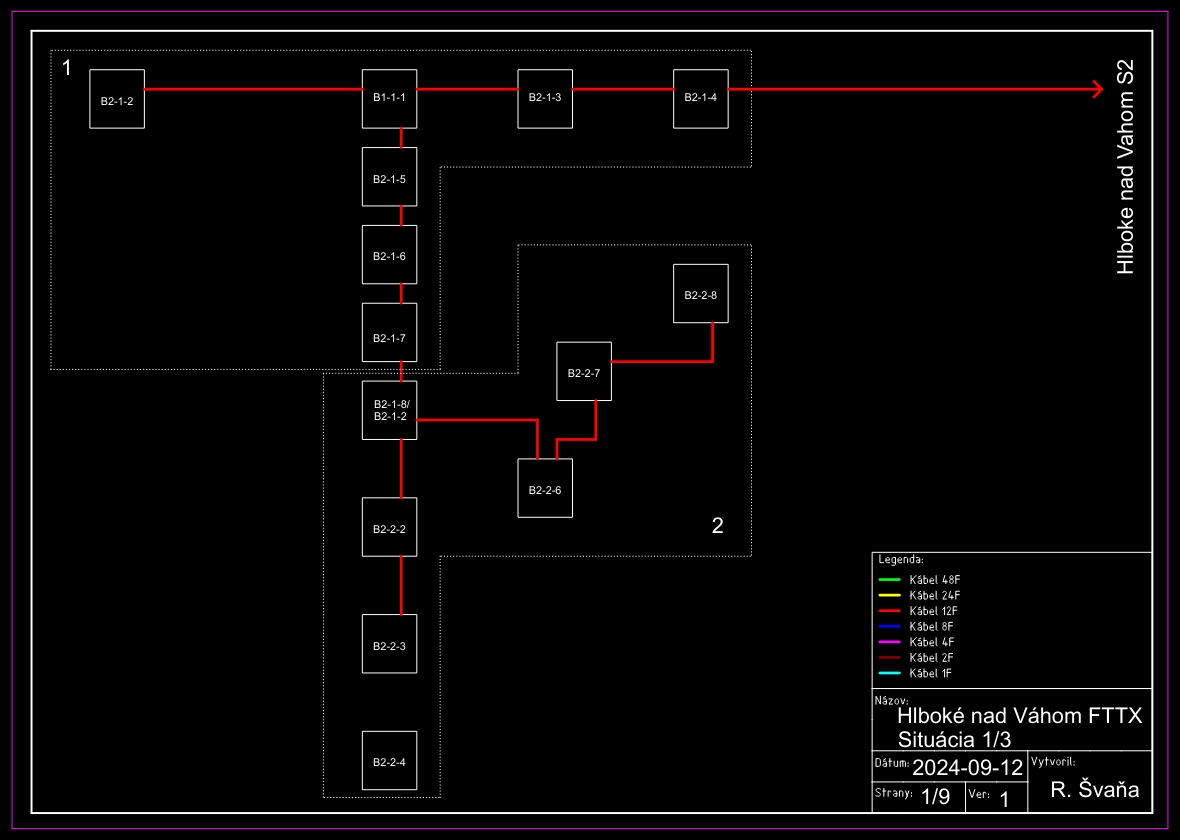
Task: Select the blue Kábel 8F legend line
Action: pos(890,627)
